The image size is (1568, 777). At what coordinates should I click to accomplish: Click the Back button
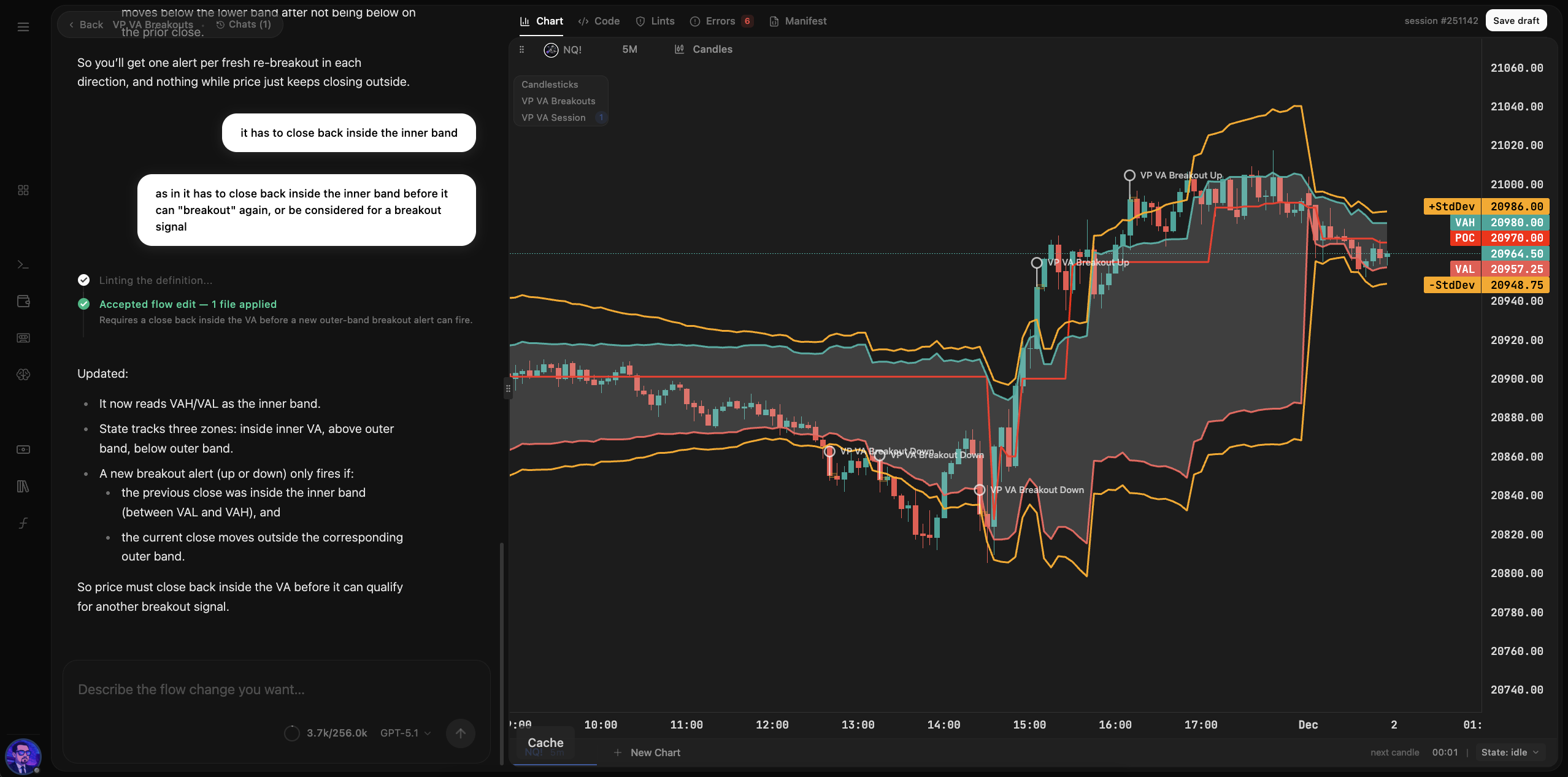click(x=86, y=25)
